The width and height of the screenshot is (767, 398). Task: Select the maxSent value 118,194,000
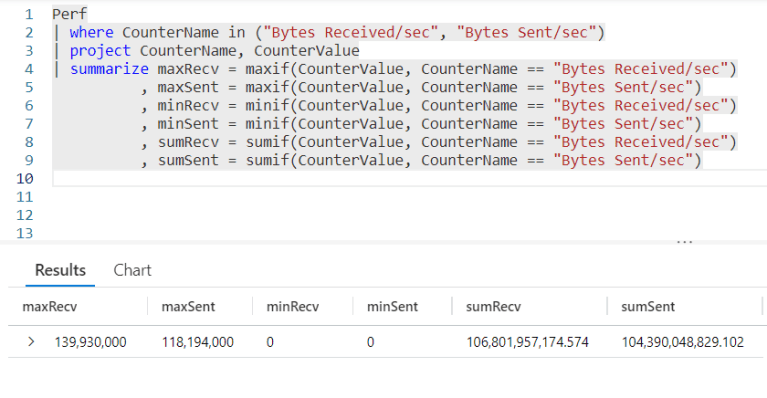pos(198,342)
